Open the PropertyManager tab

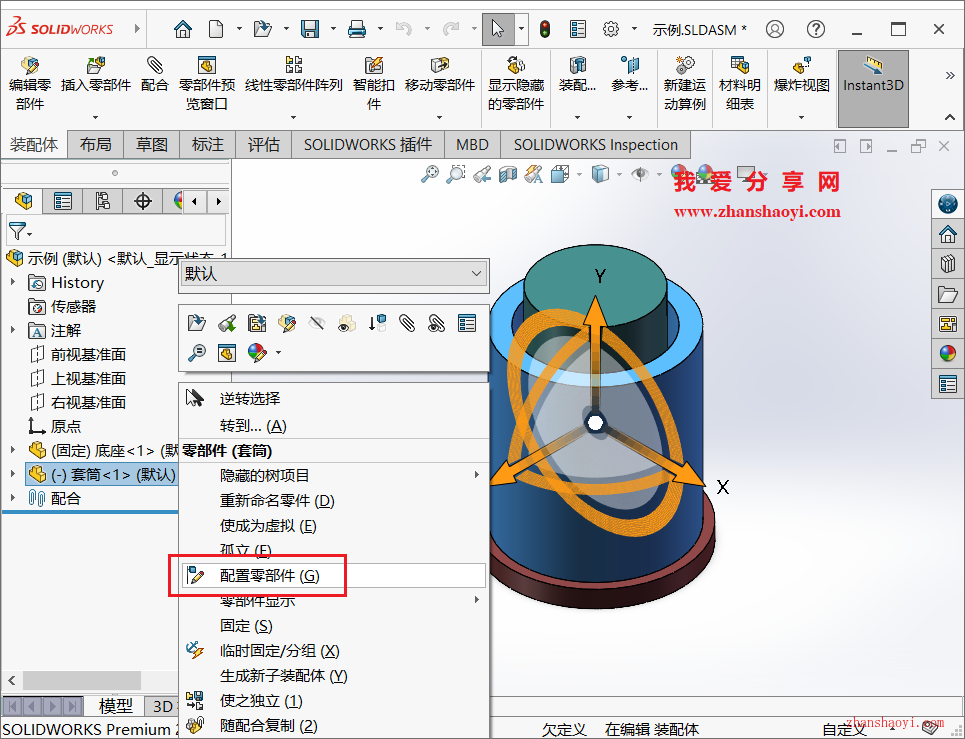63,201
